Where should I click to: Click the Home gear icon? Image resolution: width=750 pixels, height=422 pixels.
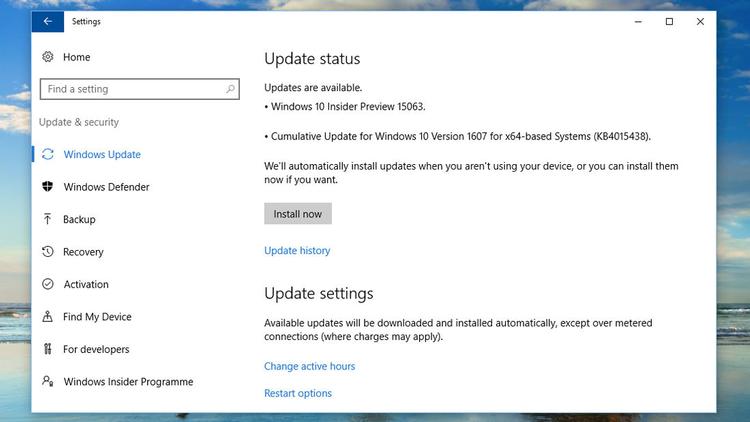tap(47, 57)
